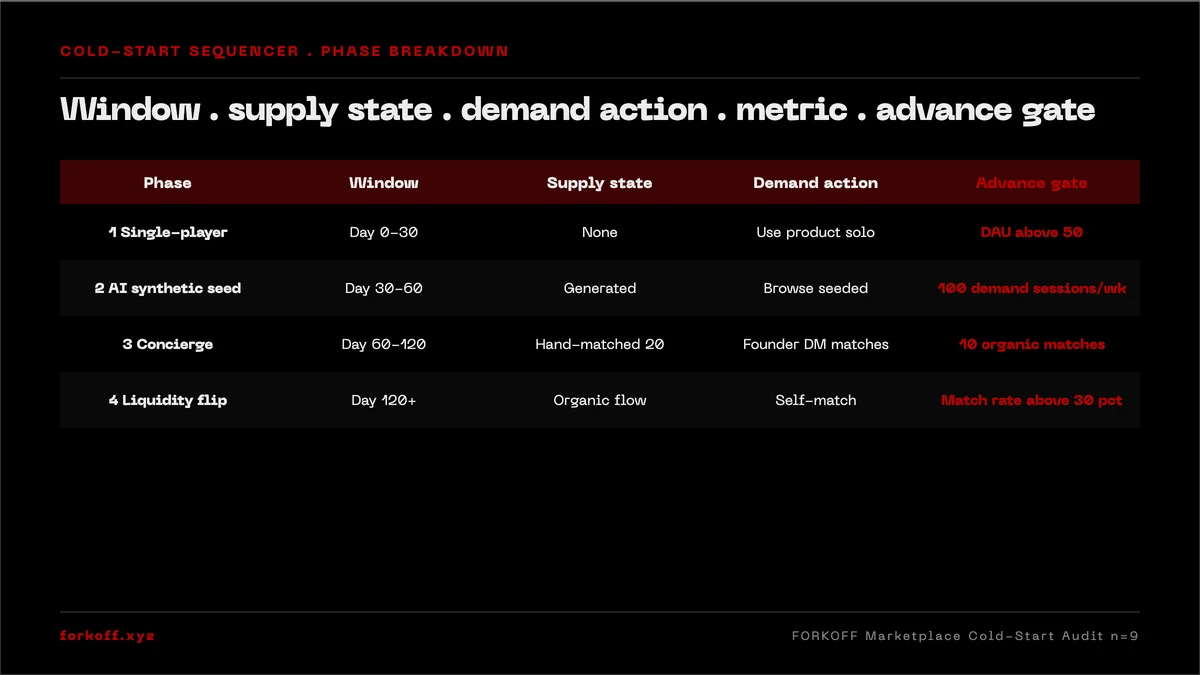The width and height of the screenshot is (1200, 675).
Task: Click the 'Browse seeded' cell
Action: point(816,288)
